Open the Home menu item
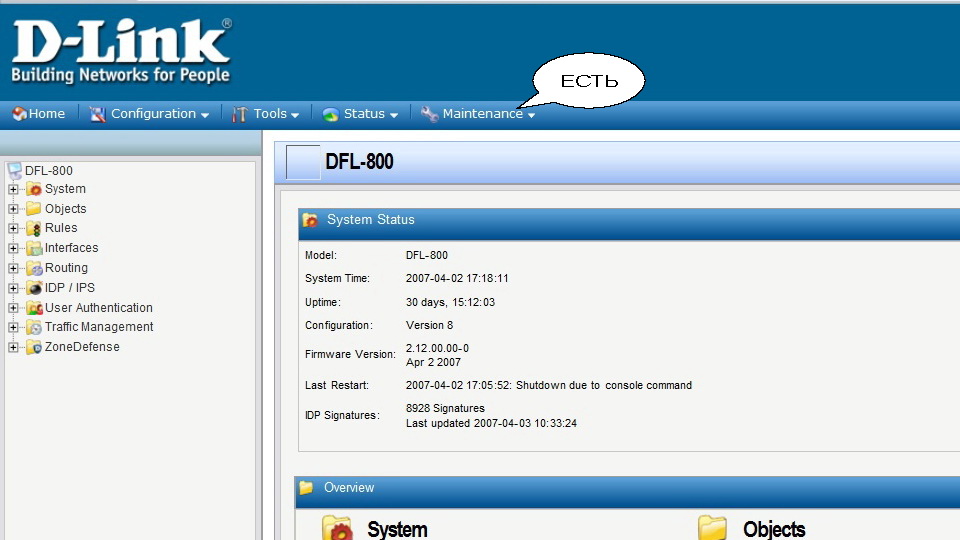960x540 pixels. click(39, 114)
